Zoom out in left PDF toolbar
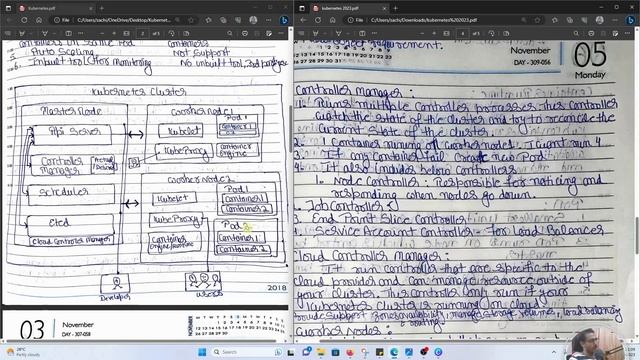Viewport: 640px width, 360px height. coord(102,33)
